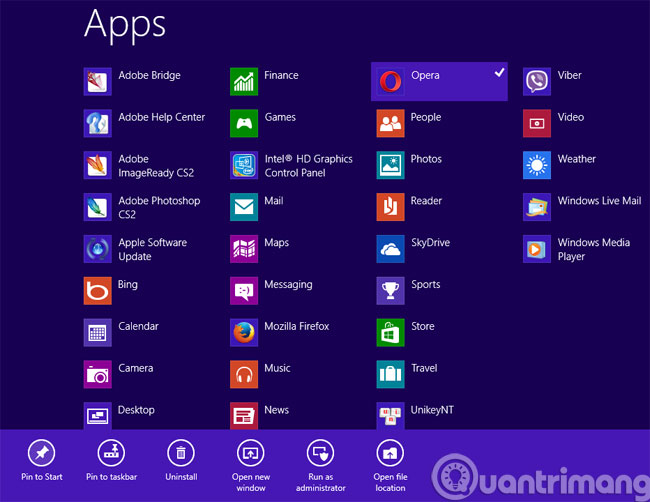Image resolution: width=650 pixels, height=502 pixels.
Task: Launch Windows Live Mail icon
Action: pos(537,207)
